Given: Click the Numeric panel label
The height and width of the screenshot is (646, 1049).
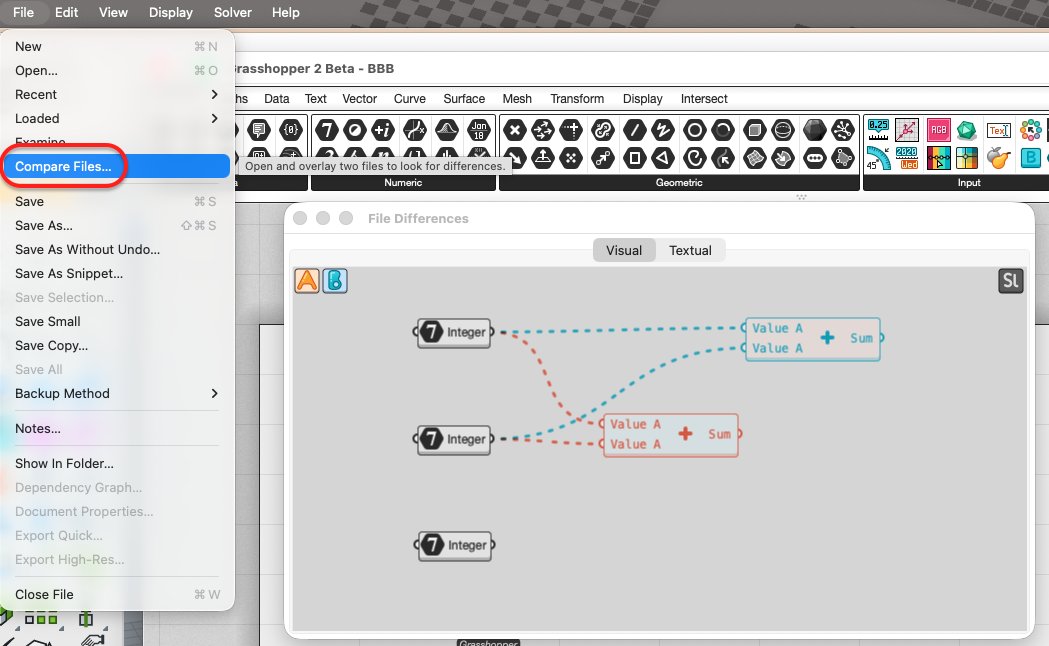Looking at the screenshot, I should tap(403, 183).
